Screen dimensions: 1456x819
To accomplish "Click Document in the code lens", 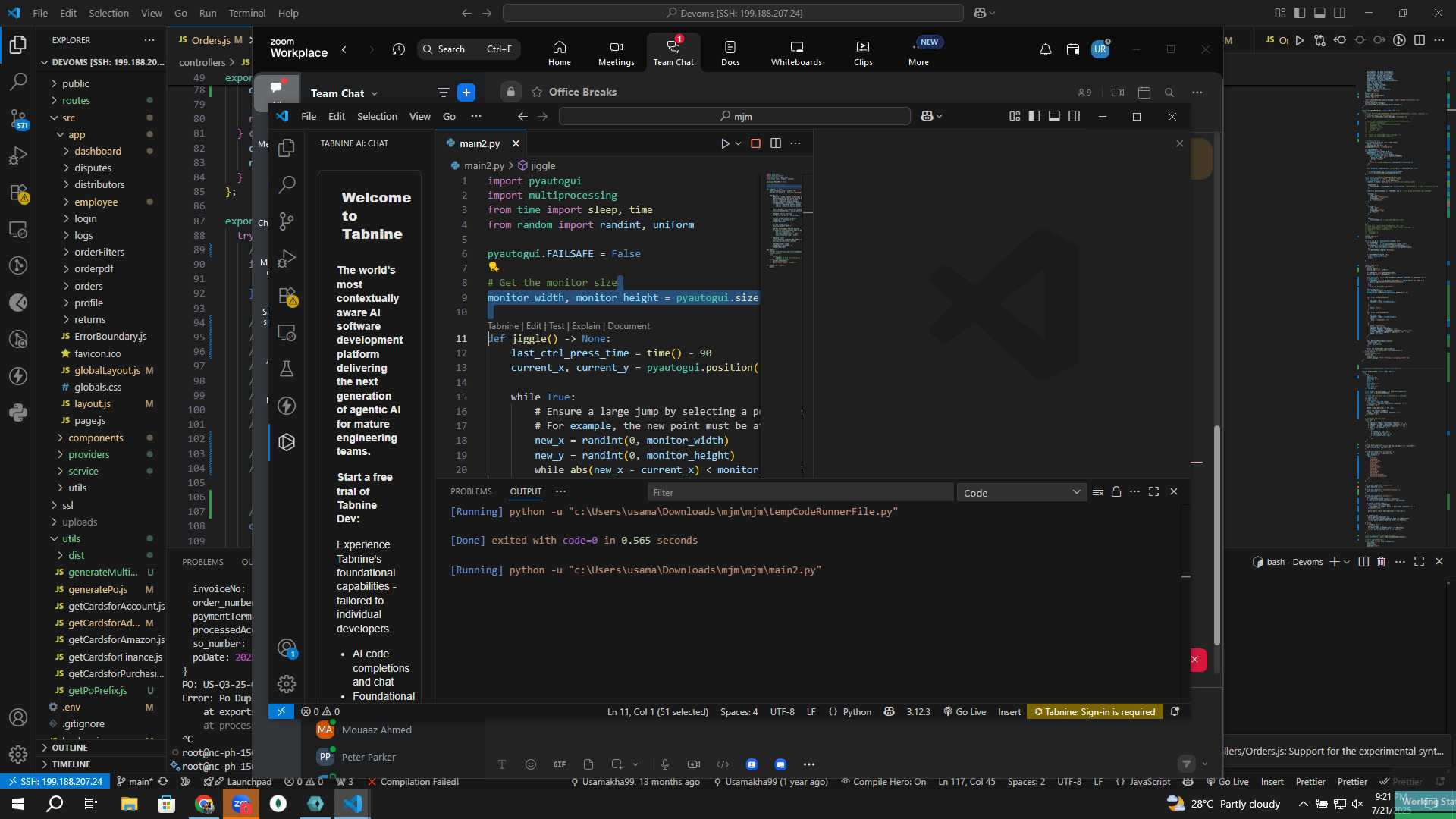I will click(x=628, y=326).
